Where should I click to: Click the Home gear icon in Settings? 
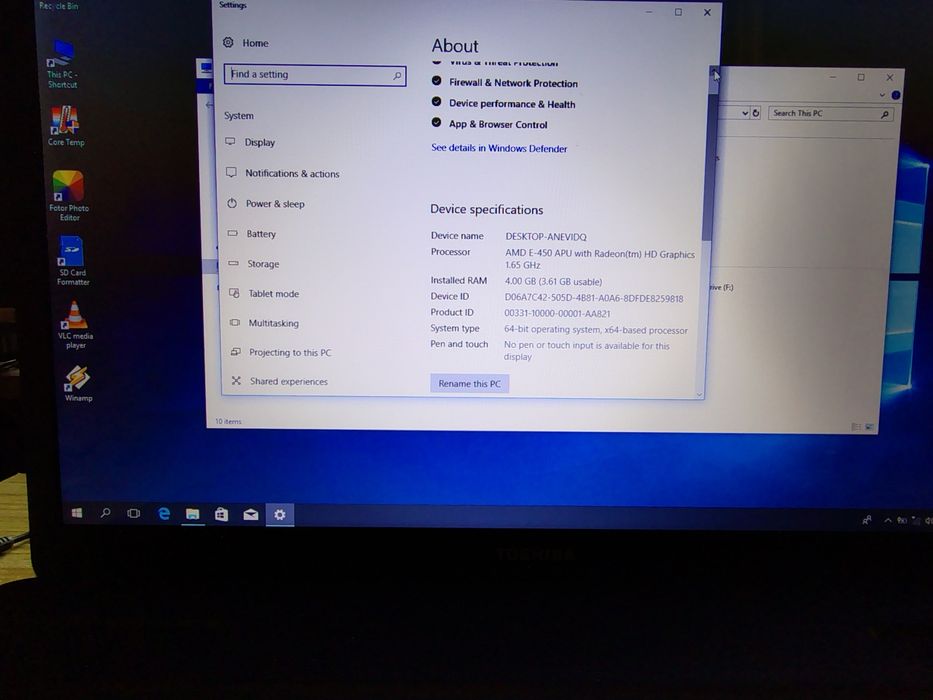228,42
